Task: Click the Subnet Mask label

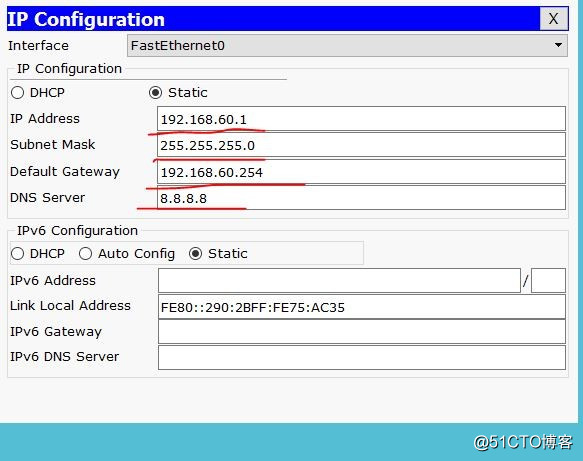Action: [52, 145]
